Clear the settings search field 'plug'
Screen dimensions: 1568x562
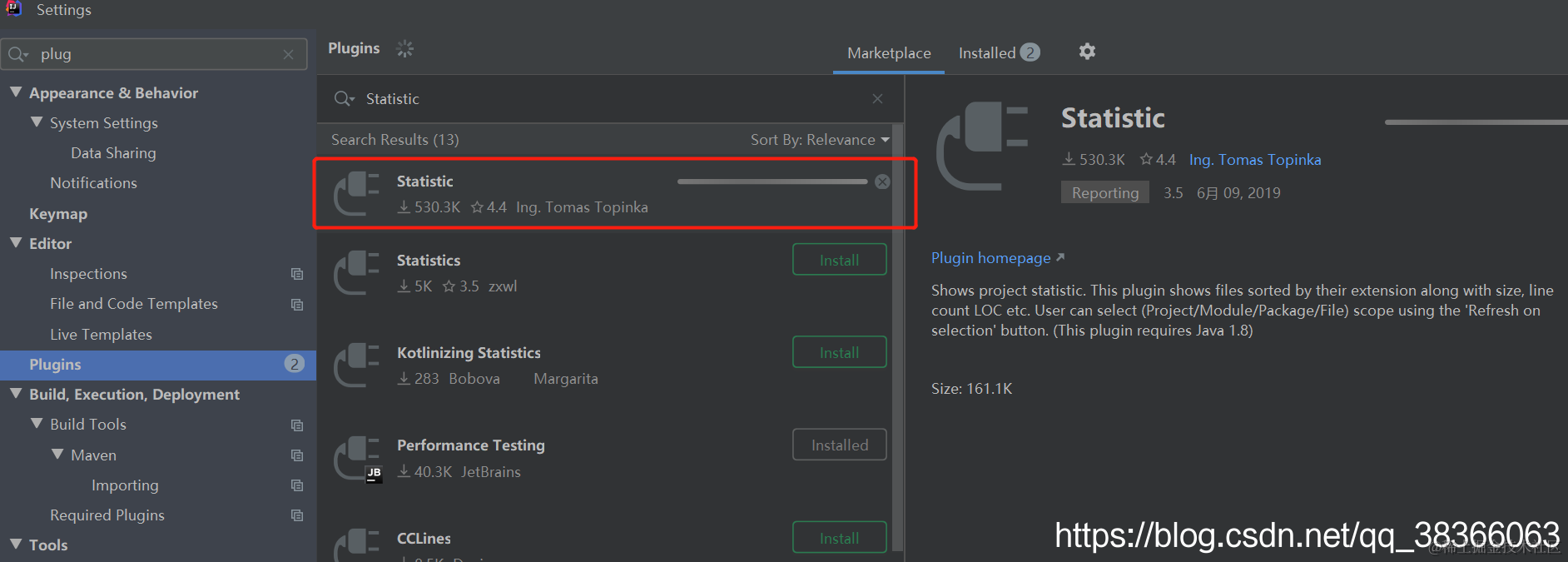click(288, 54)
